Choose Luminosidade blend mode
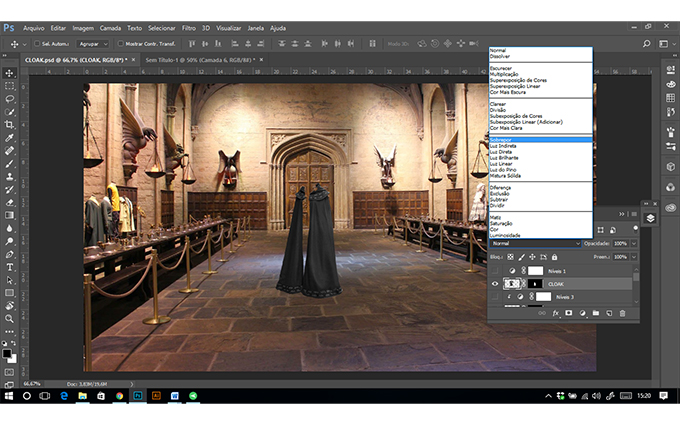Screen dimensions: 680x425 coord(505,235)
